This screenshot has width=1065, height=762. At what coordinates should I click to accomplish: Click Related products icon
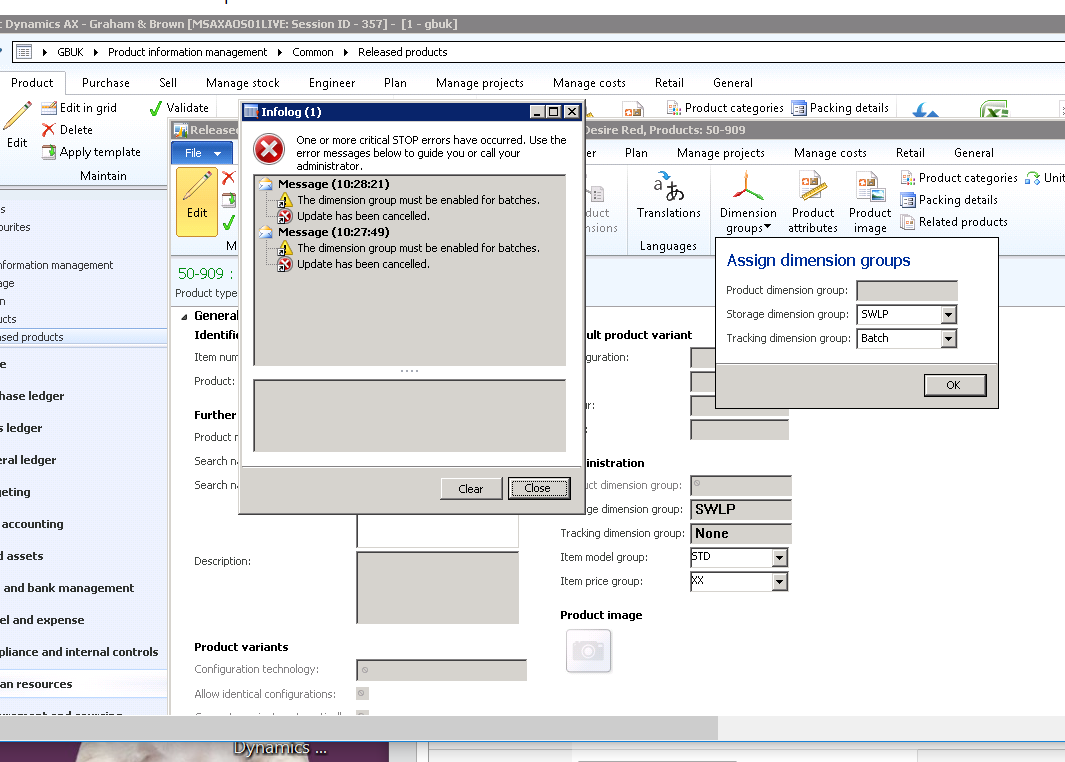coord(908,222)
